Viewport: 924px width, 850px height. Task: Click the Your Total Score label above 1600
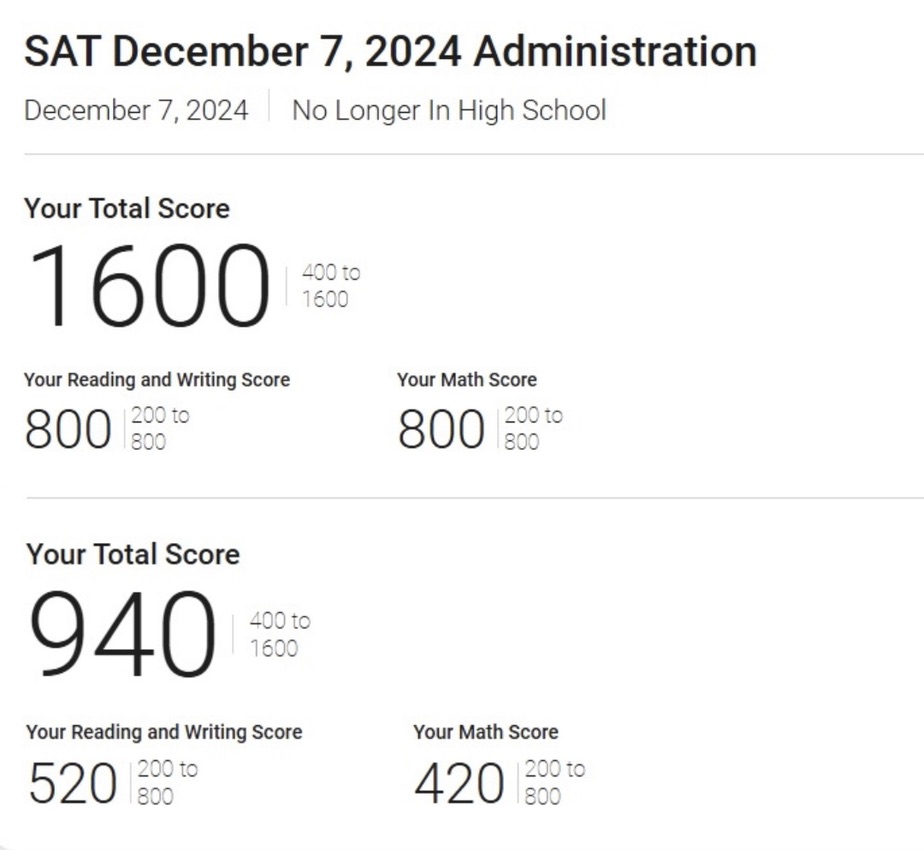pos(127,208)
